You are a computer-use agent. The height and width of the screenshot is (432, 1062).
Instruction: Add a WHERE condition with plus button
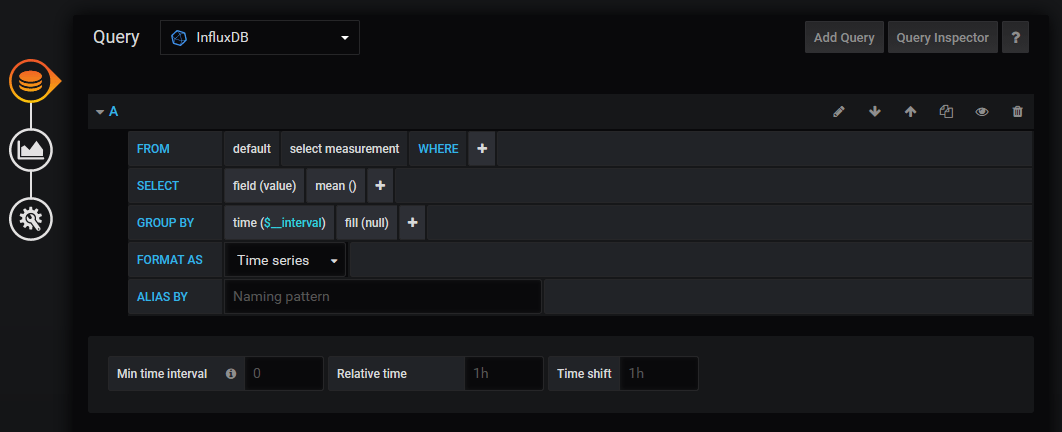[x=481, y=149]
